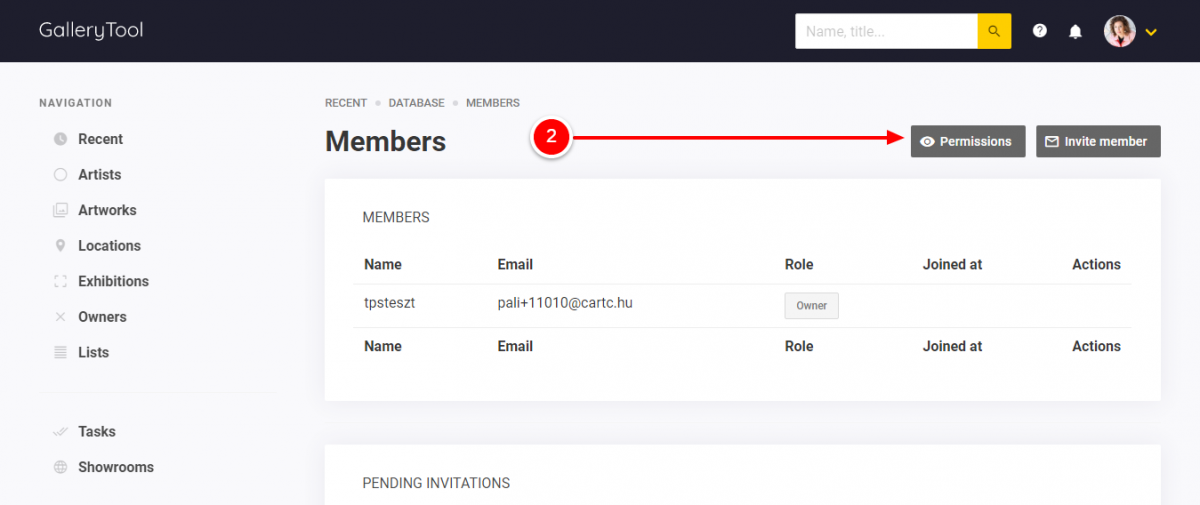Click the top Joined at column header
This screenshot has width=1200, height=505.
pos(952,265)
